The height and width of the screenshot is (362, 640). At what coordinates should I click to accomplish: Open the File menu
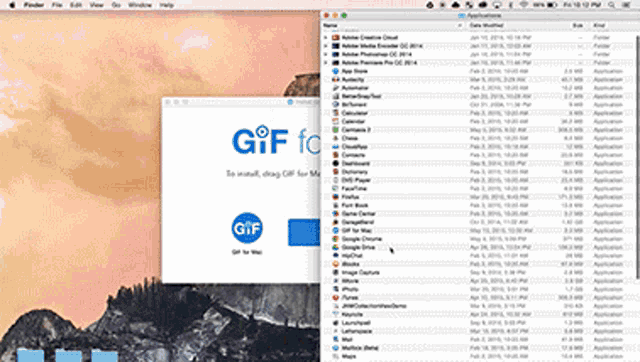click(57, 5)
